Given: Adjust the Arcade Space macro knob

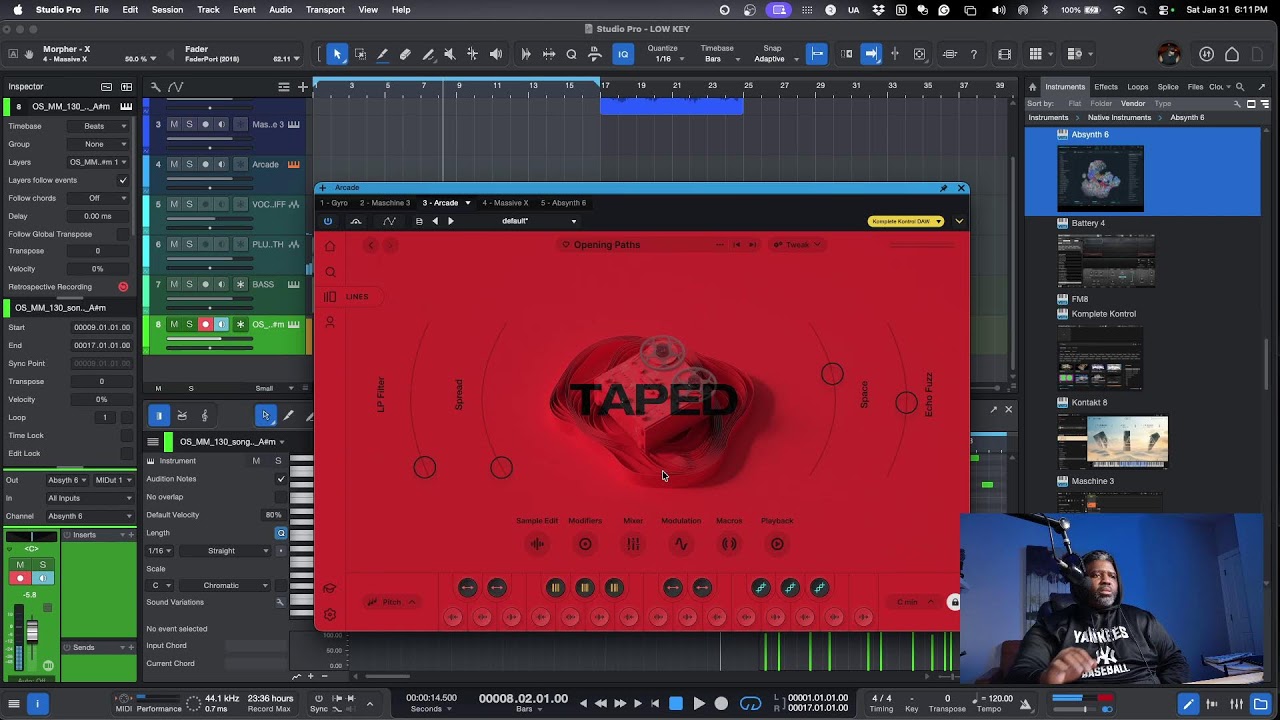Looking at the screenshot, I should [x=832, y=374].
